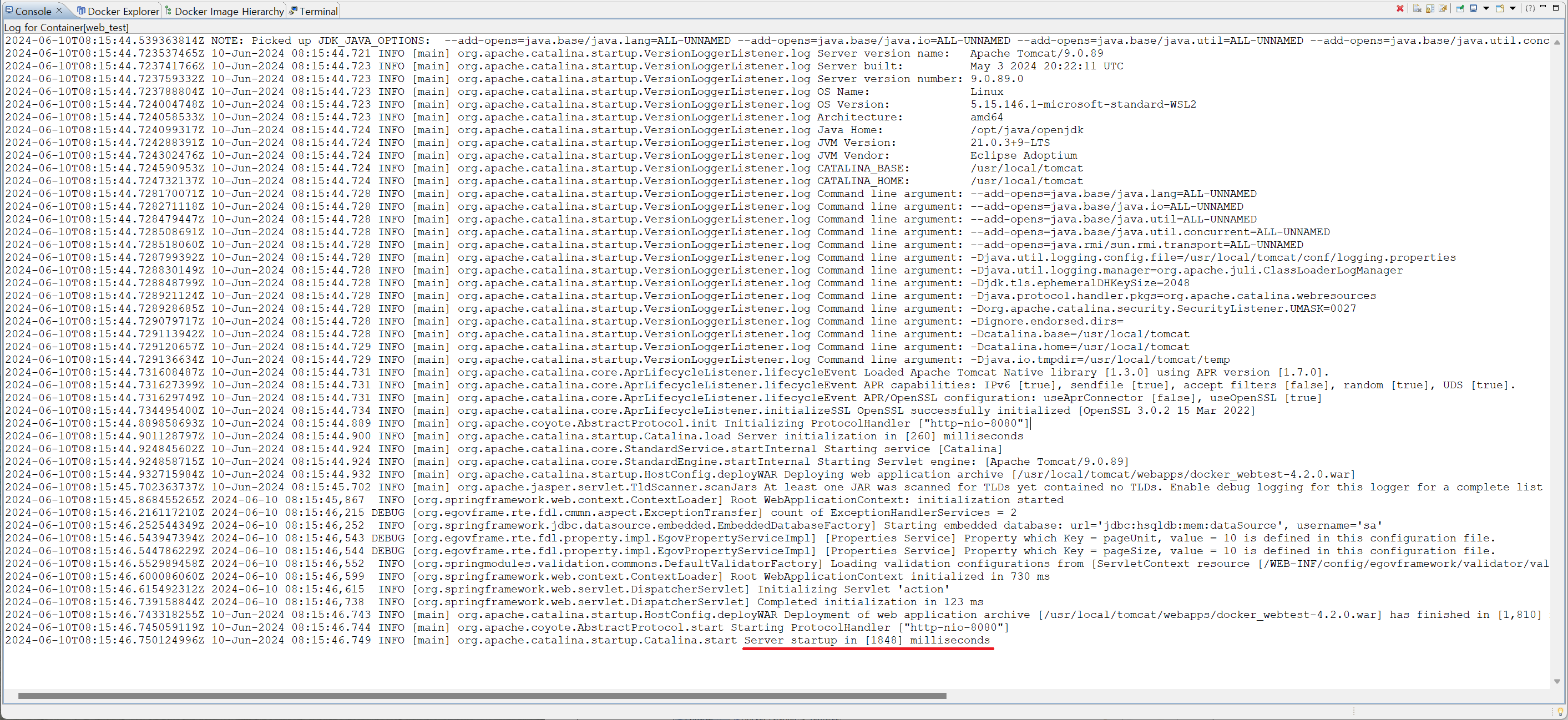This screenshot has width=1568, height=720.
Task: Click the Open Console icon
Action: (x=1500, y=8)
